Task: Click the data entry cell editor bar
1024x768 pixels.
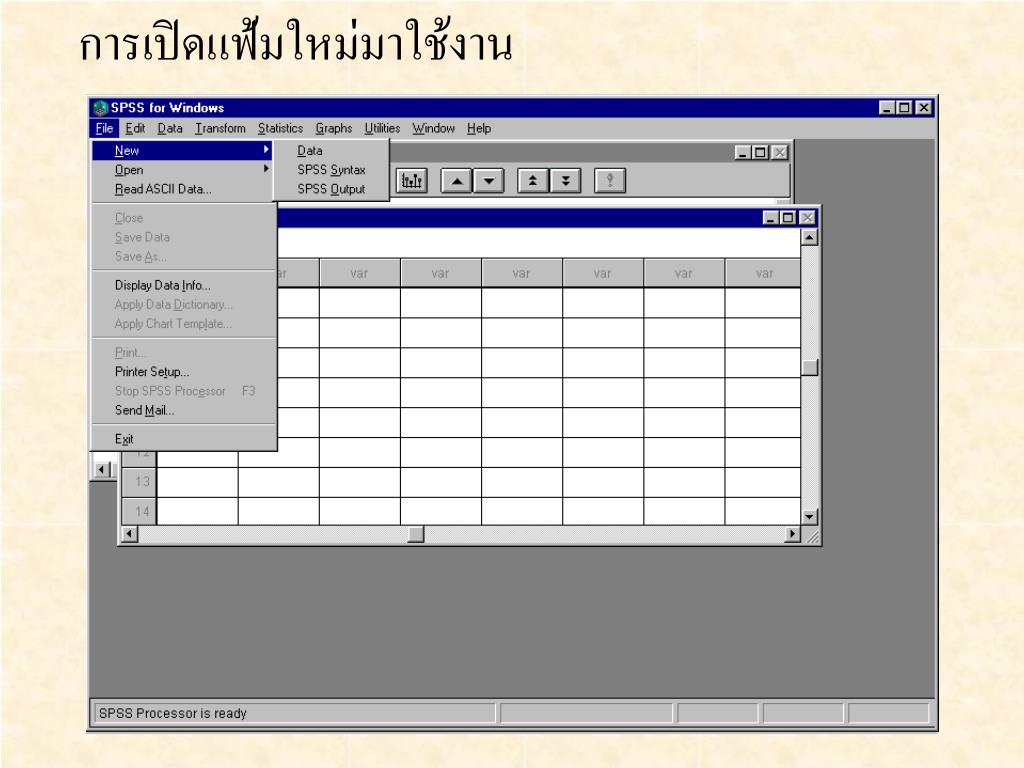Action: point(539,243)
